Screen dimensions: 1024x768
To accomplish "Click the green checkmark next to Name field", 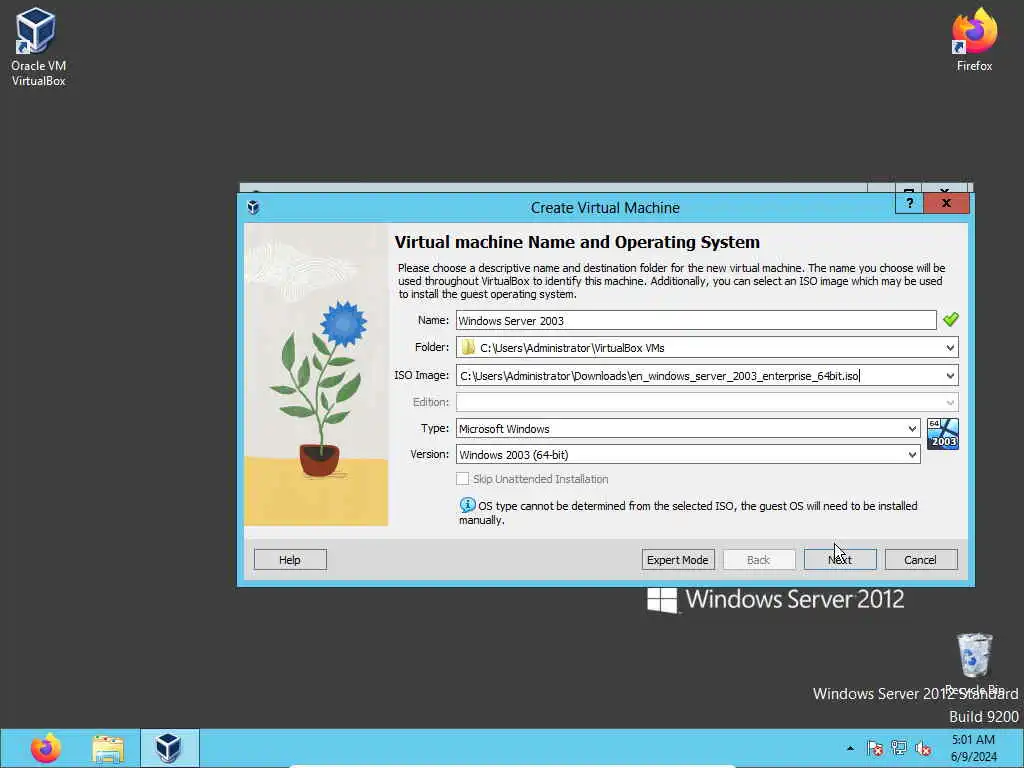I will pyautogui.click(x=950, y=319).
